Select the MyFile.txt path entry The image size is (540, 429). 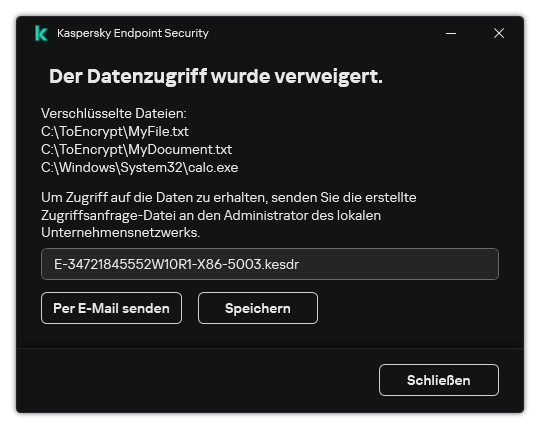coord(115,132)
